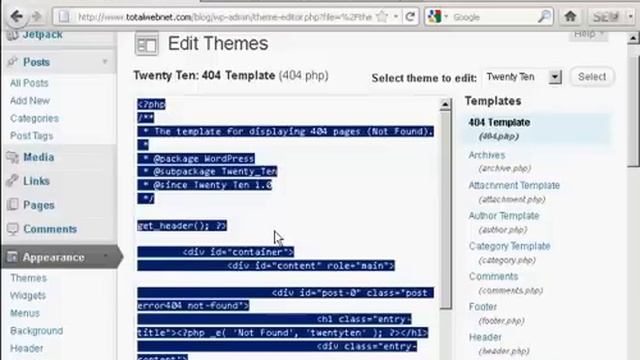Click the Posts pushpin icon
This screenshot has width=640, height=360.
(13, 62)
